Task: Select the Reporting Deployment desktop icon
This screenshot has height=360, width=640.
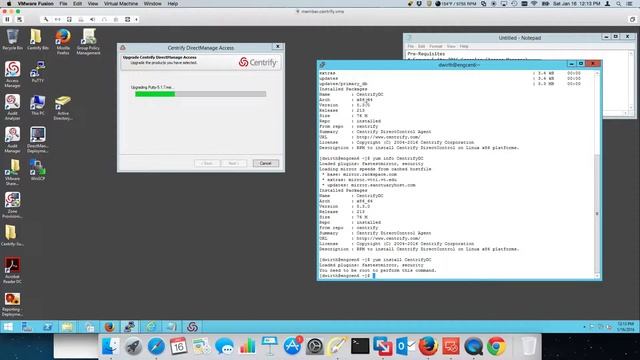Action: (12, 304)
